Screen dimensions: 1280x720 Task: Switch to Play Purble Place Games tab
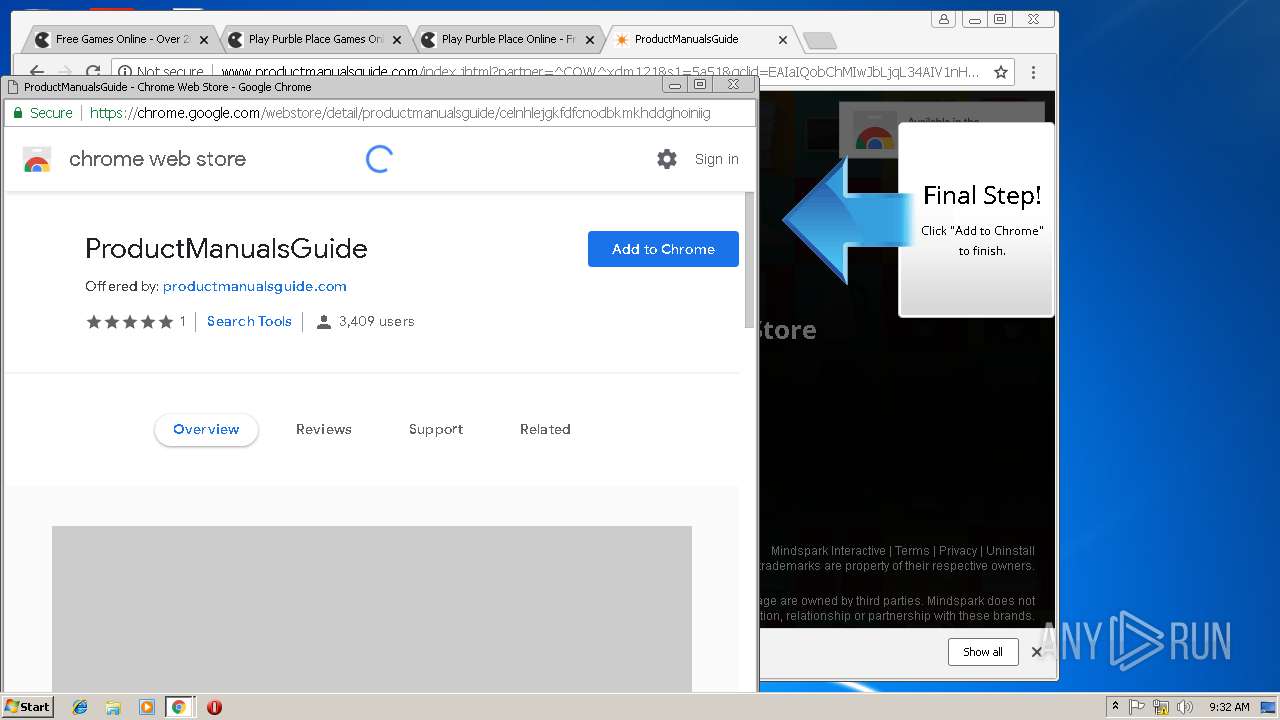pyautogui.click(x=313, y=40)
